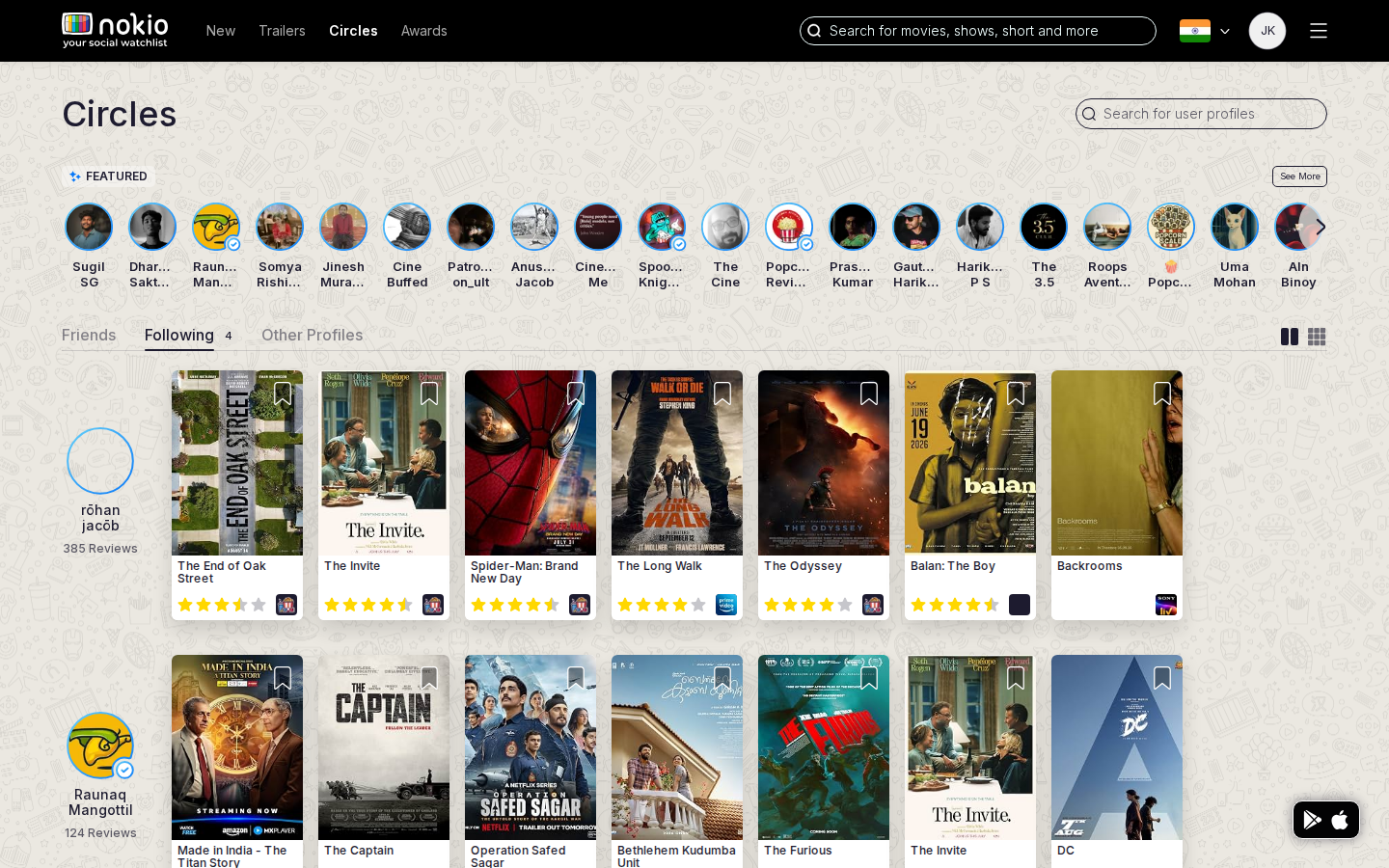
Task: Open The Furious title link
Action: [798, 851]
